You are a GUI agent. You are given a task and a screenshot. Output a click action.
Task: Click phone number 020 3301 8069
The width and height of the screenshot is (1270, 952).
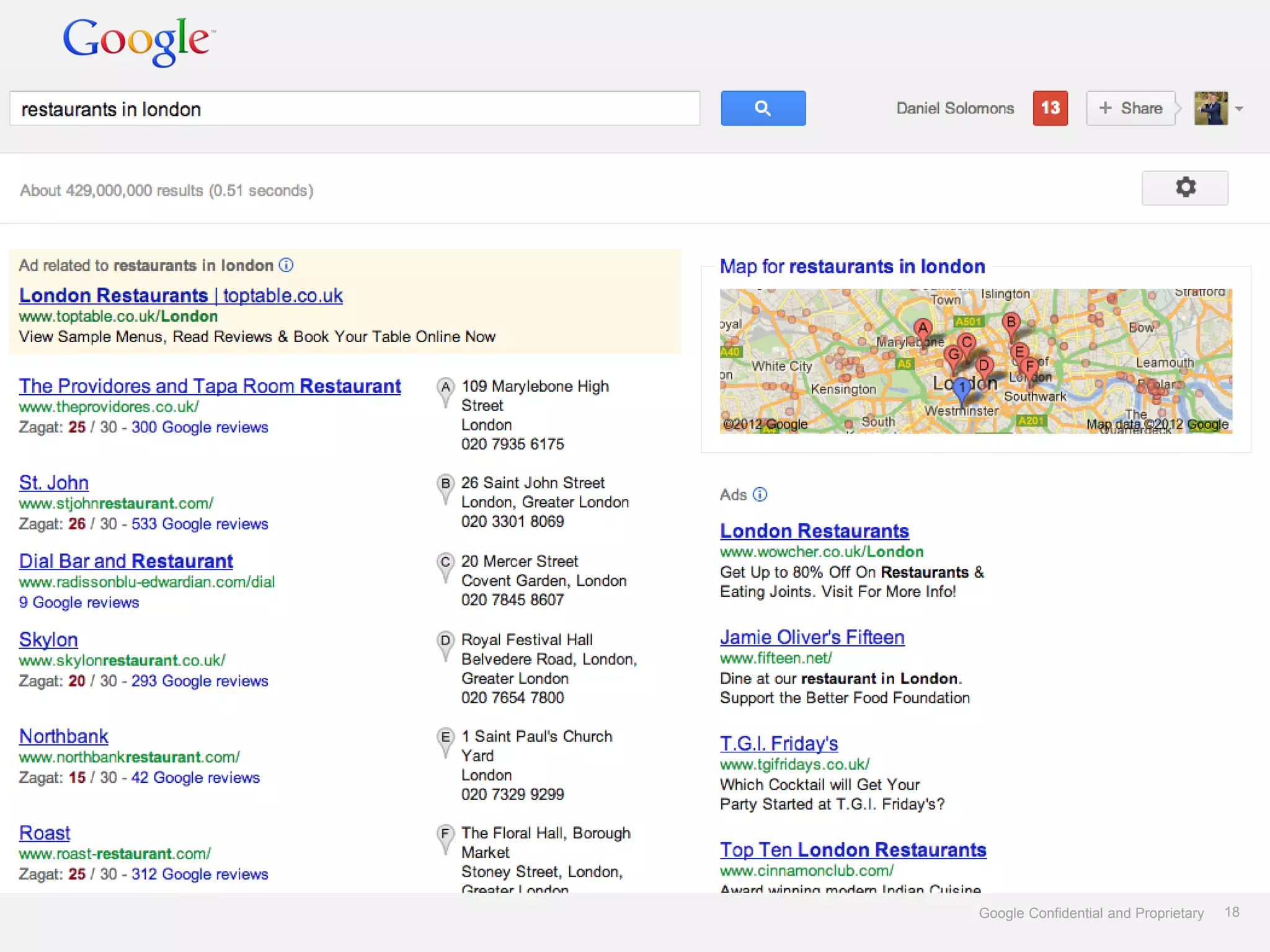(513, 522)
